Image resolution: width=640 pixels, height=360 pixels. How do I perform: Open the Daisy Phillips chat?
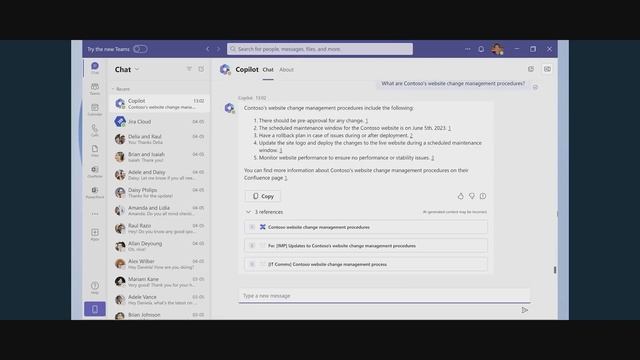click(160, 193)
